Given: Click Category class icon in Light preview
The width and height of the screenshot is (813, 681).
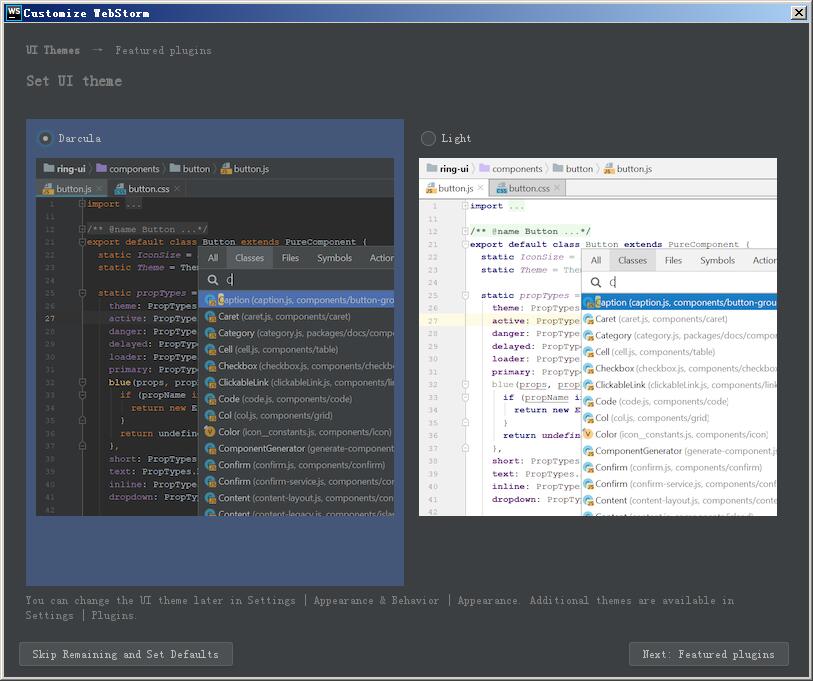Looking at the screenshot, I should tap(588, 336).
